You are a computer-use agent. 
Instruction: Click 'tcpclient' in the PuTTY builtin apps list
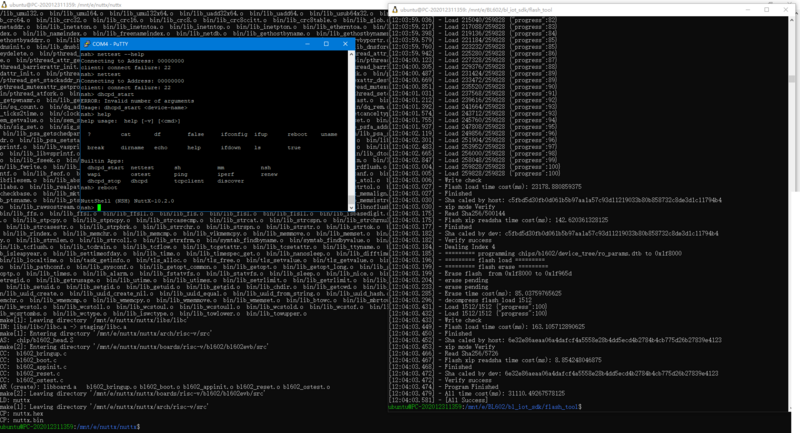[189, 181]
